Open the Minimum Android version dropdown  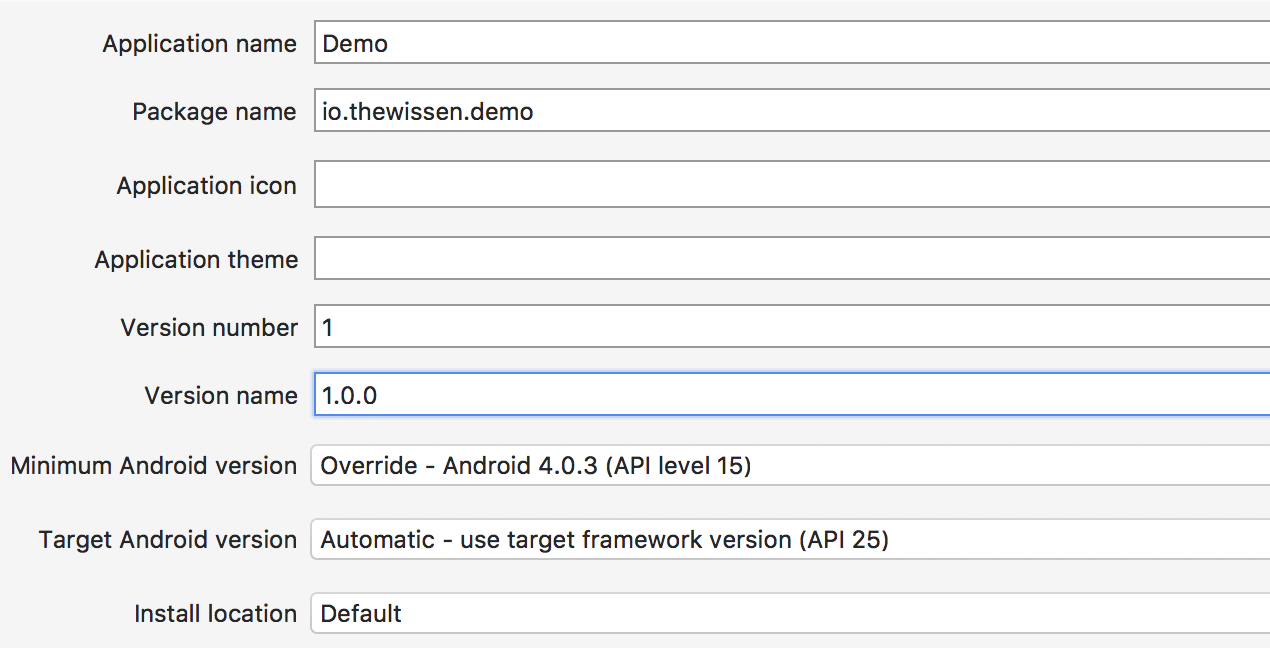pos(700,465)
